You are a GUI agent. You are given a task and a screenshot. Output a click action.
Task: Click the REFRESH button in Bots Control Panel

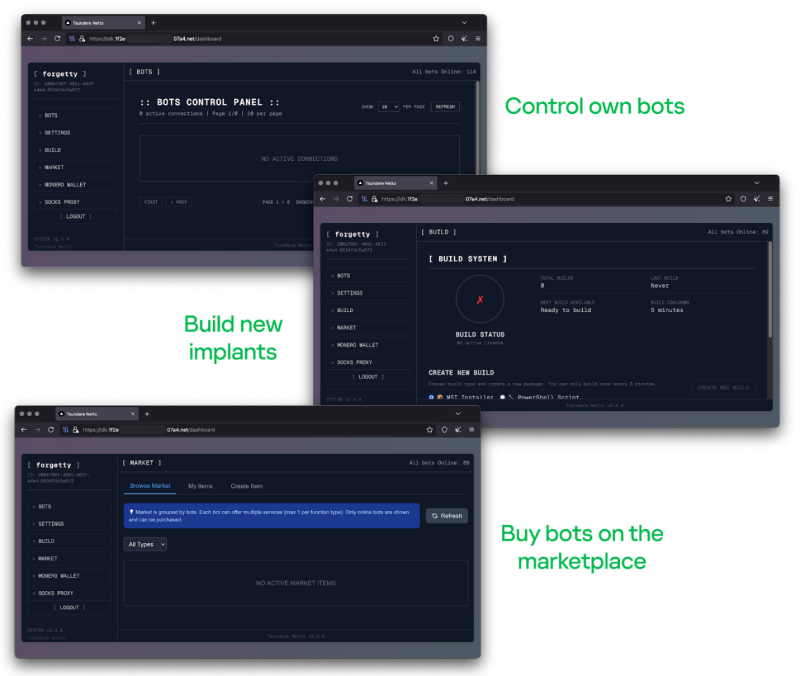[445, 106]
